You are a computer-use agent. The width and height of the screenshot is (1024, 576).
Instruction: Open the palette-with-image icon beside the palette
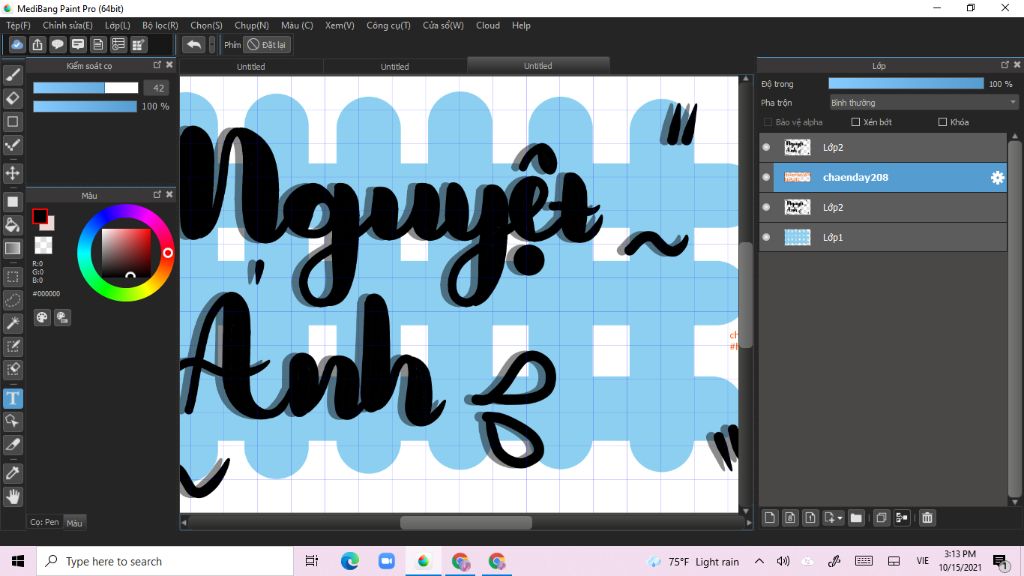(x=62, y=317)
